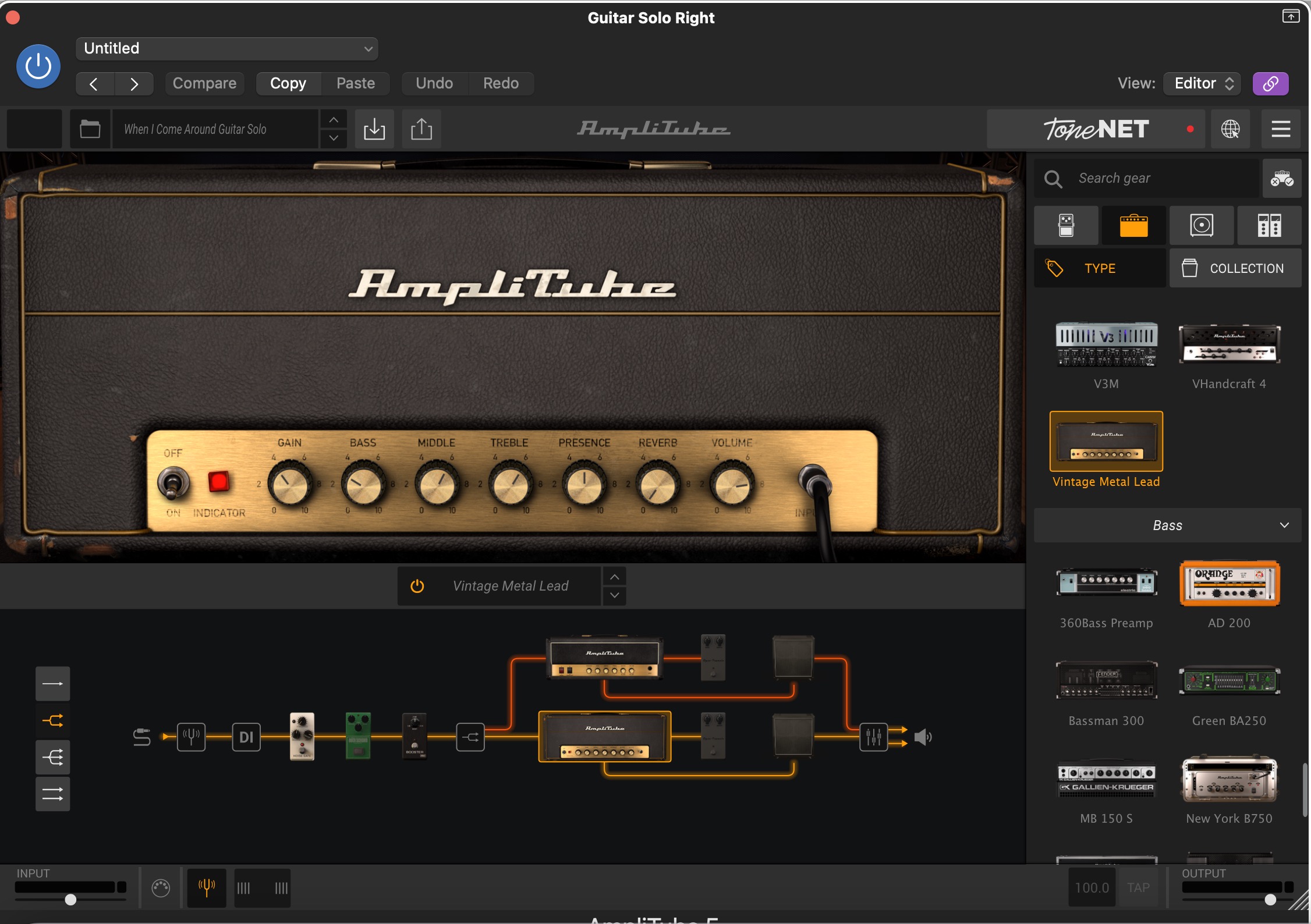Viewport: 1311px width, 924px height.
Task: Select the VHandcraft 4 amplifier
Action: pos(1229,344)
